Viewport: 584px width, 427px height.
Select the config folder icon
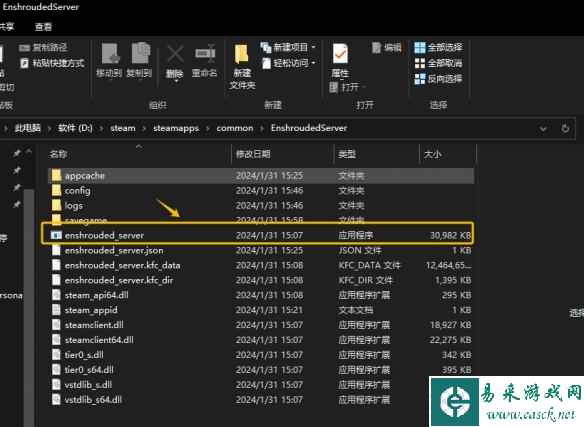click(56, 190)
